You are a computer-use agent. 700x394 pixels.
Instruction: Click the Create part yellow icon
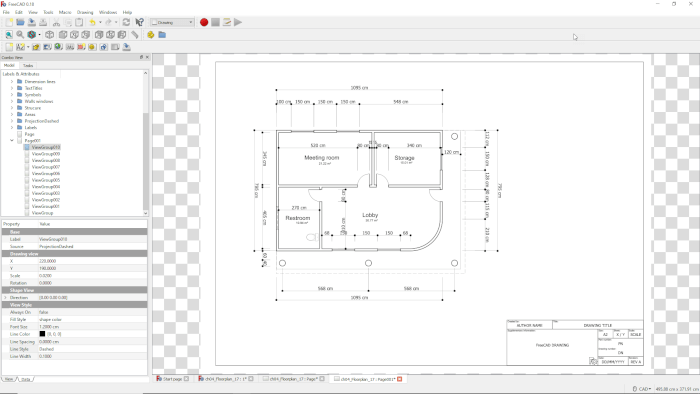pos(151,35)
